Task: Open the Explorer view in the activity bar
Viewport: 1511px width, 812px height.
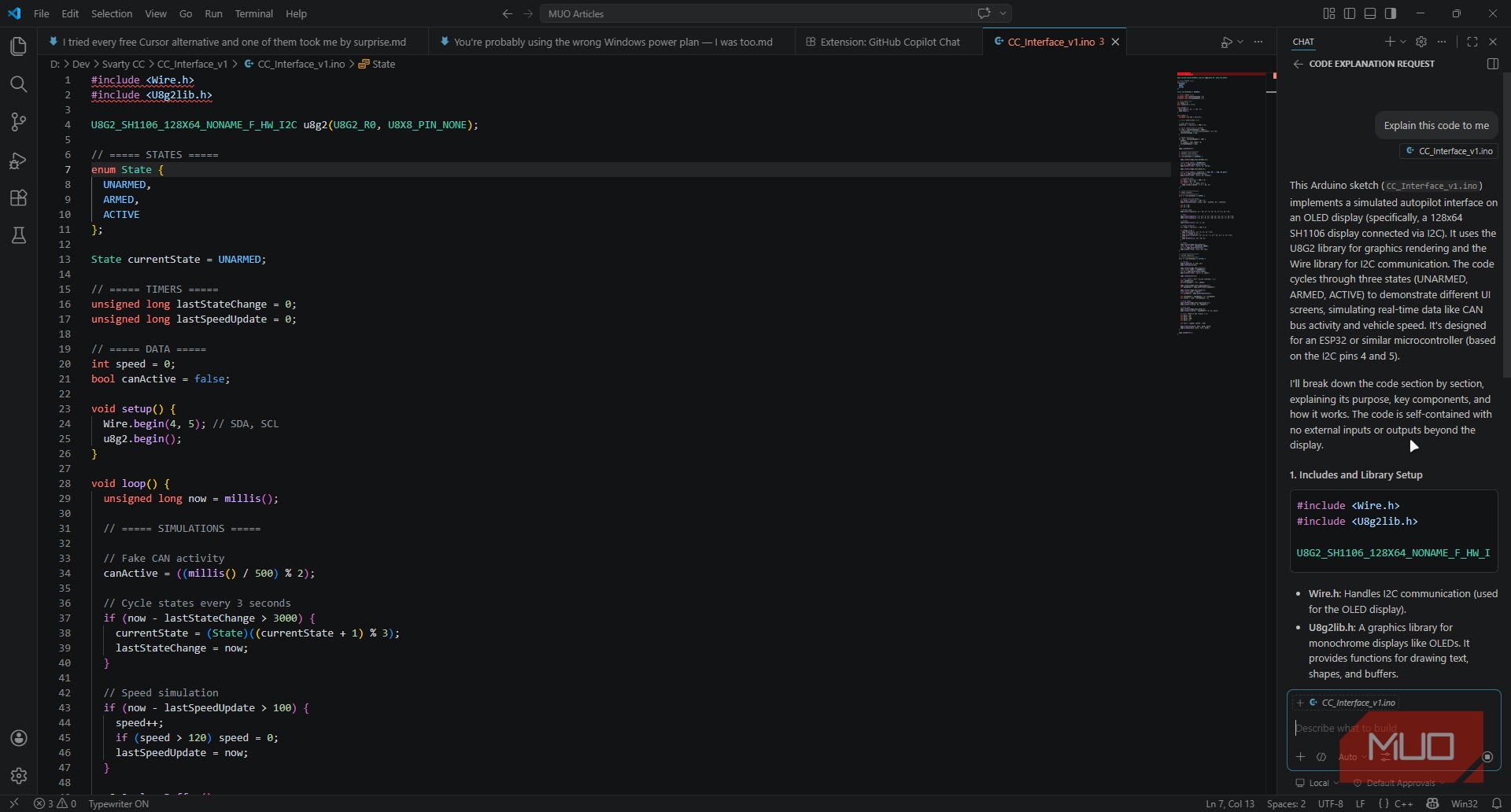Action: 18,46
